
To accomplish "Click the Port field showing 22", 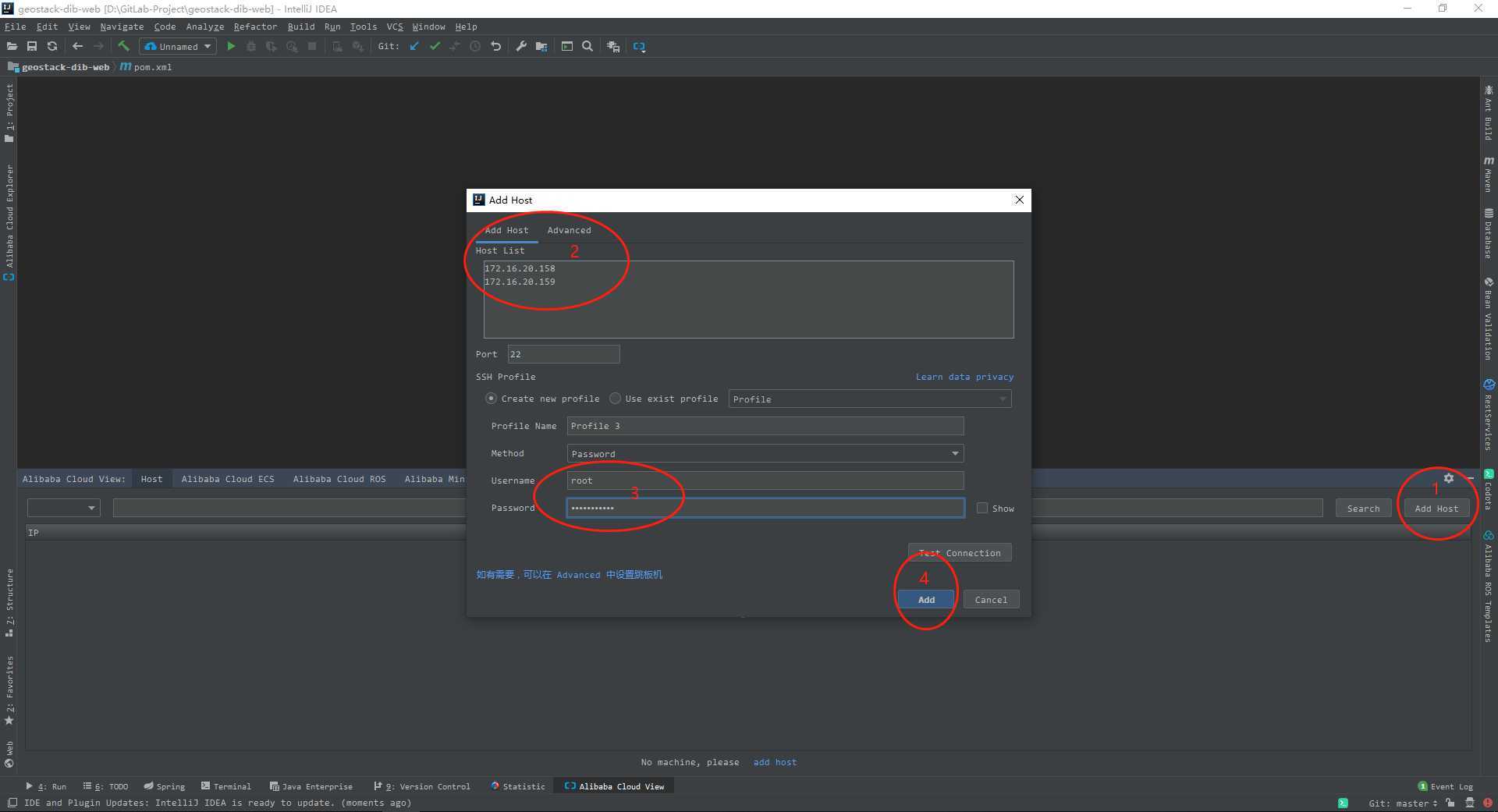I will click(563, 354).
